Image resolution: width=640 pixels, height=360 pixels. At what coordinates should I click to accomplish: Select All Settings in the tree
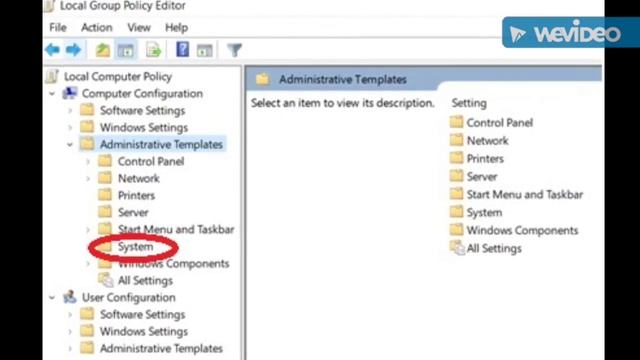(145, 281)
